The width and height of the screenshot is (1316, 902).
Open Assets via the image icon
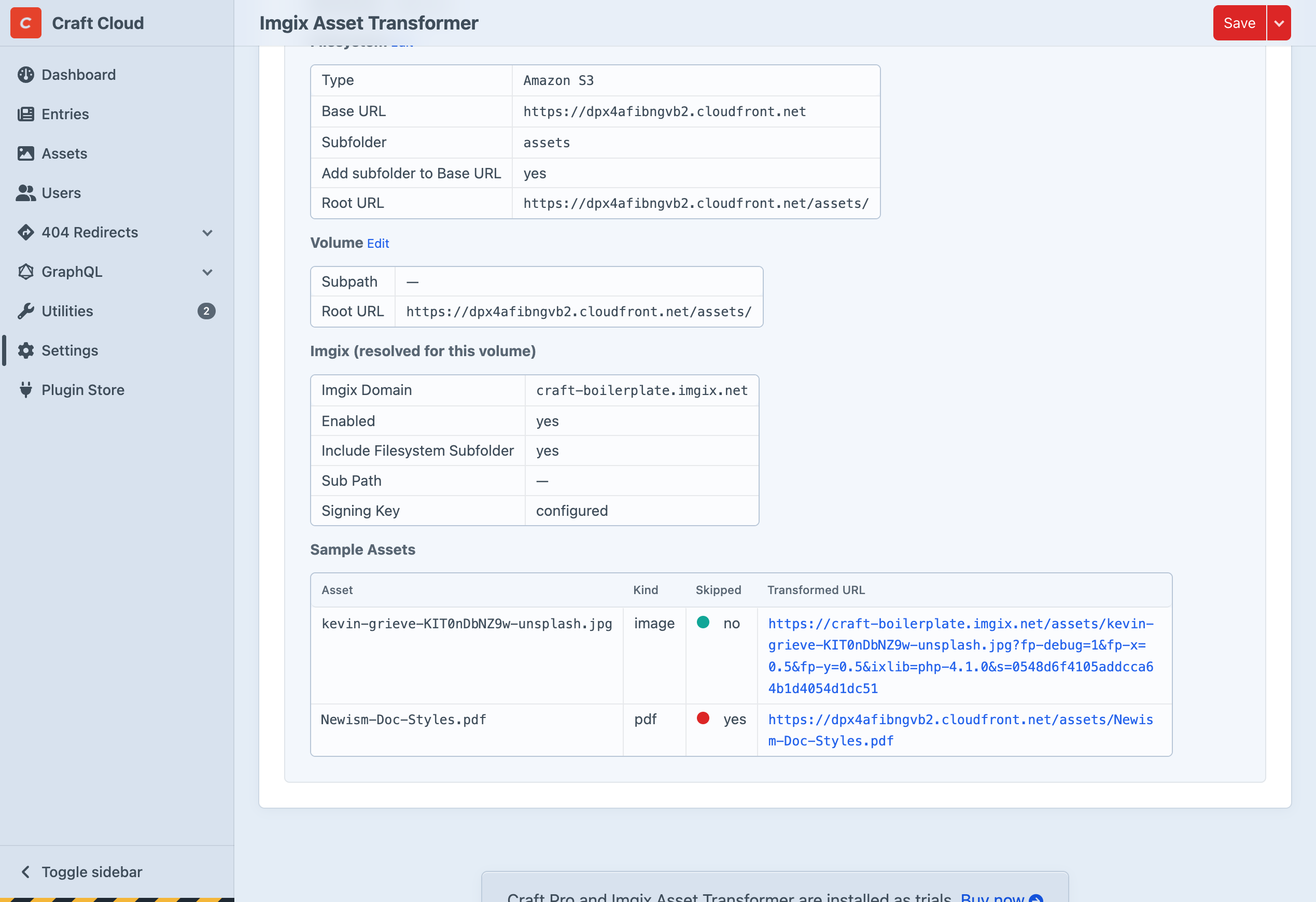26,153
